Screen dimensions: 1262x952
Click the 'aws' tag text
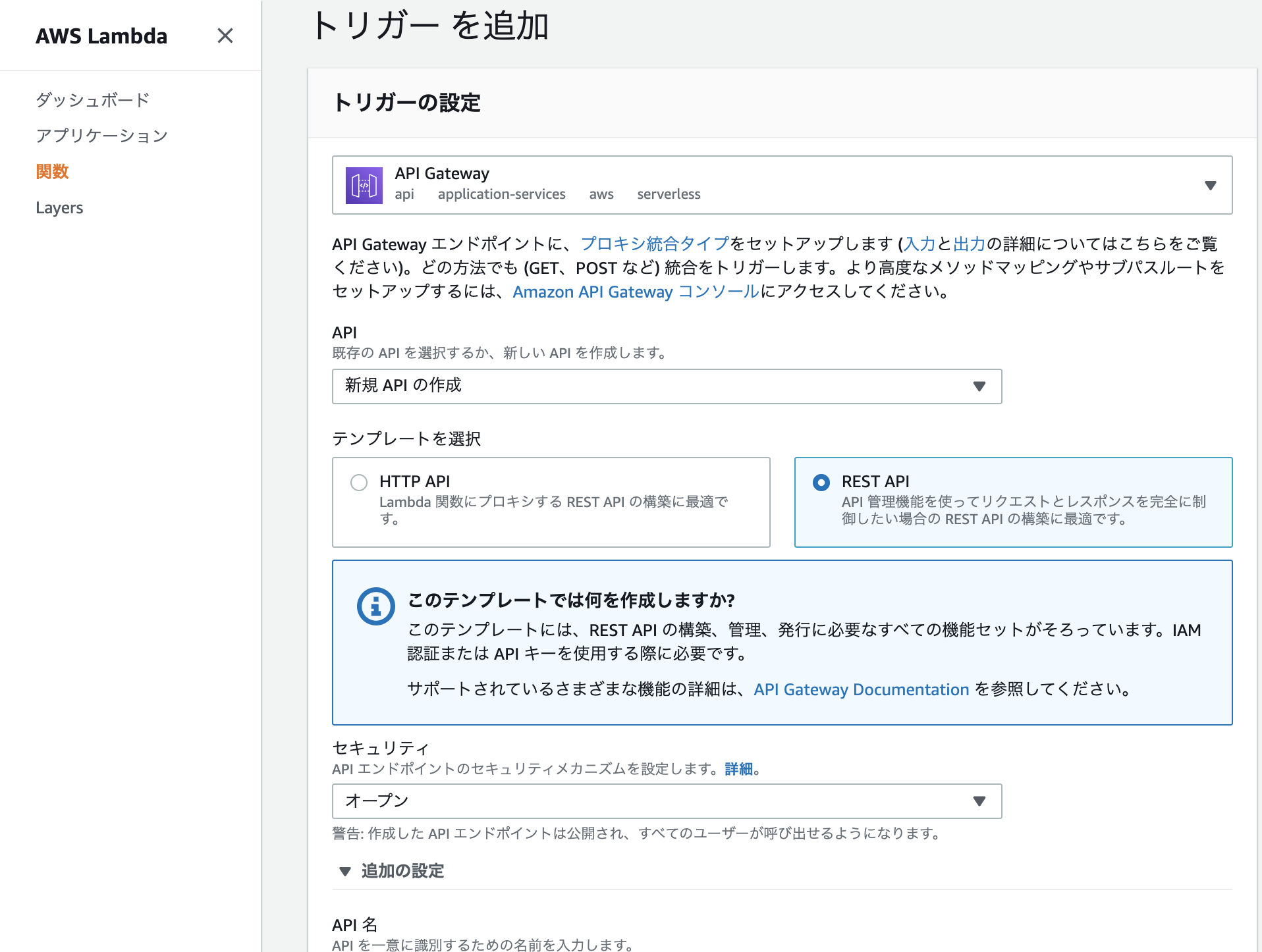point(601,194)
